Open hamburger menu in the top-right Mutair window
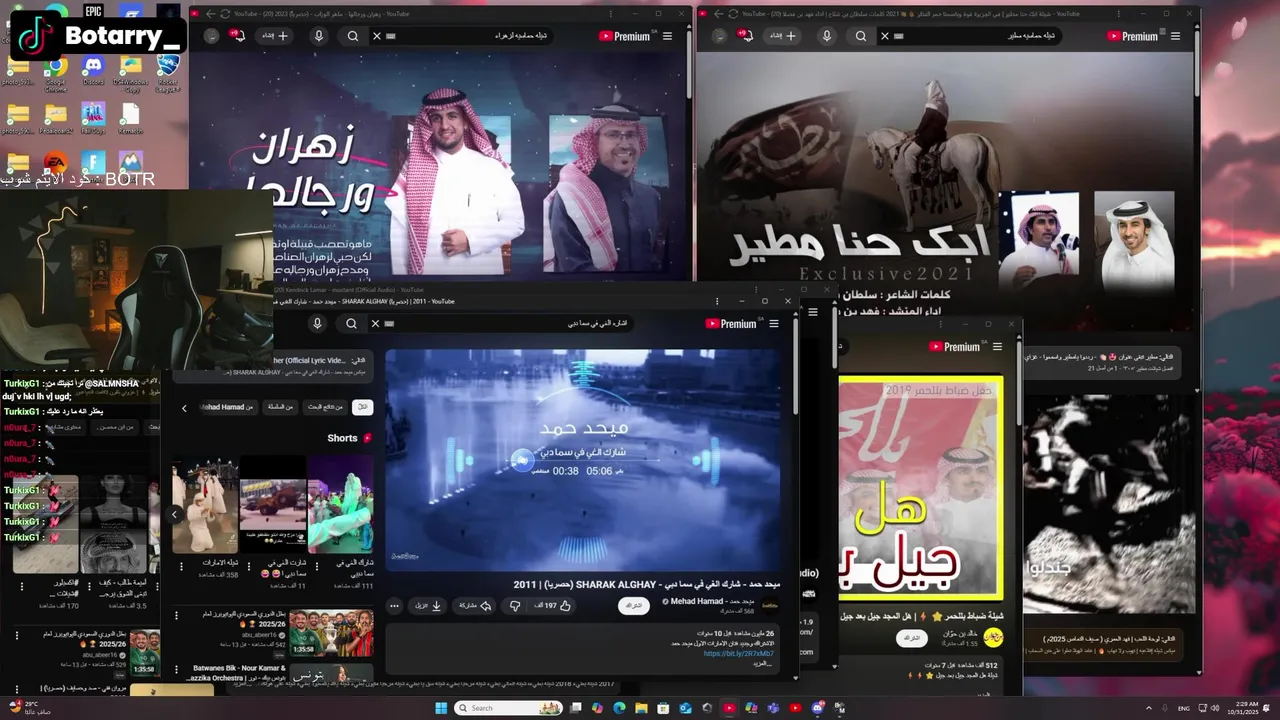Screen dimensions: 1280x720 [x=1175, y=36]
